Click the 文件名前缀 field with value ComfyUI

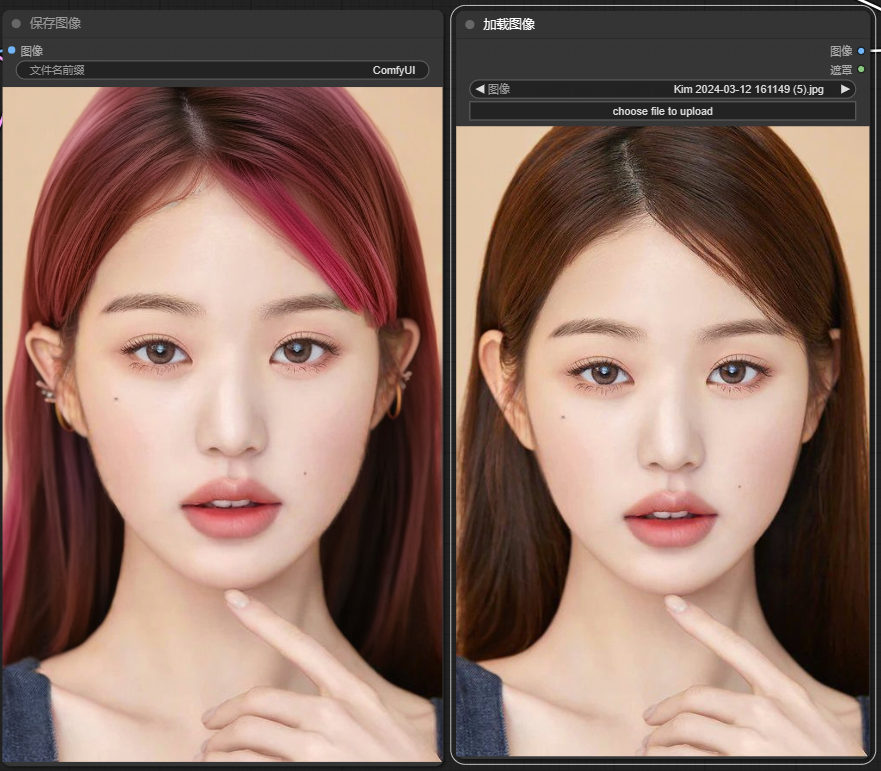tap(222, 70)
